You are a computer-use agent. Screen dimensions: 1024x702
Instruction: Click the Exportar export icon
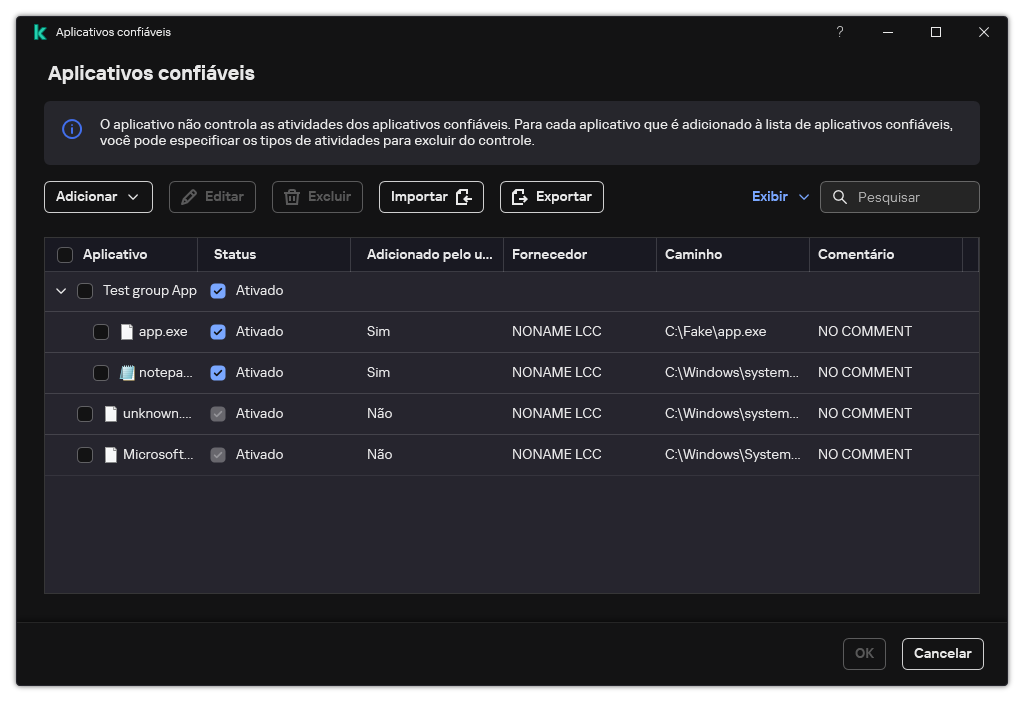click(x=520, y=197)
